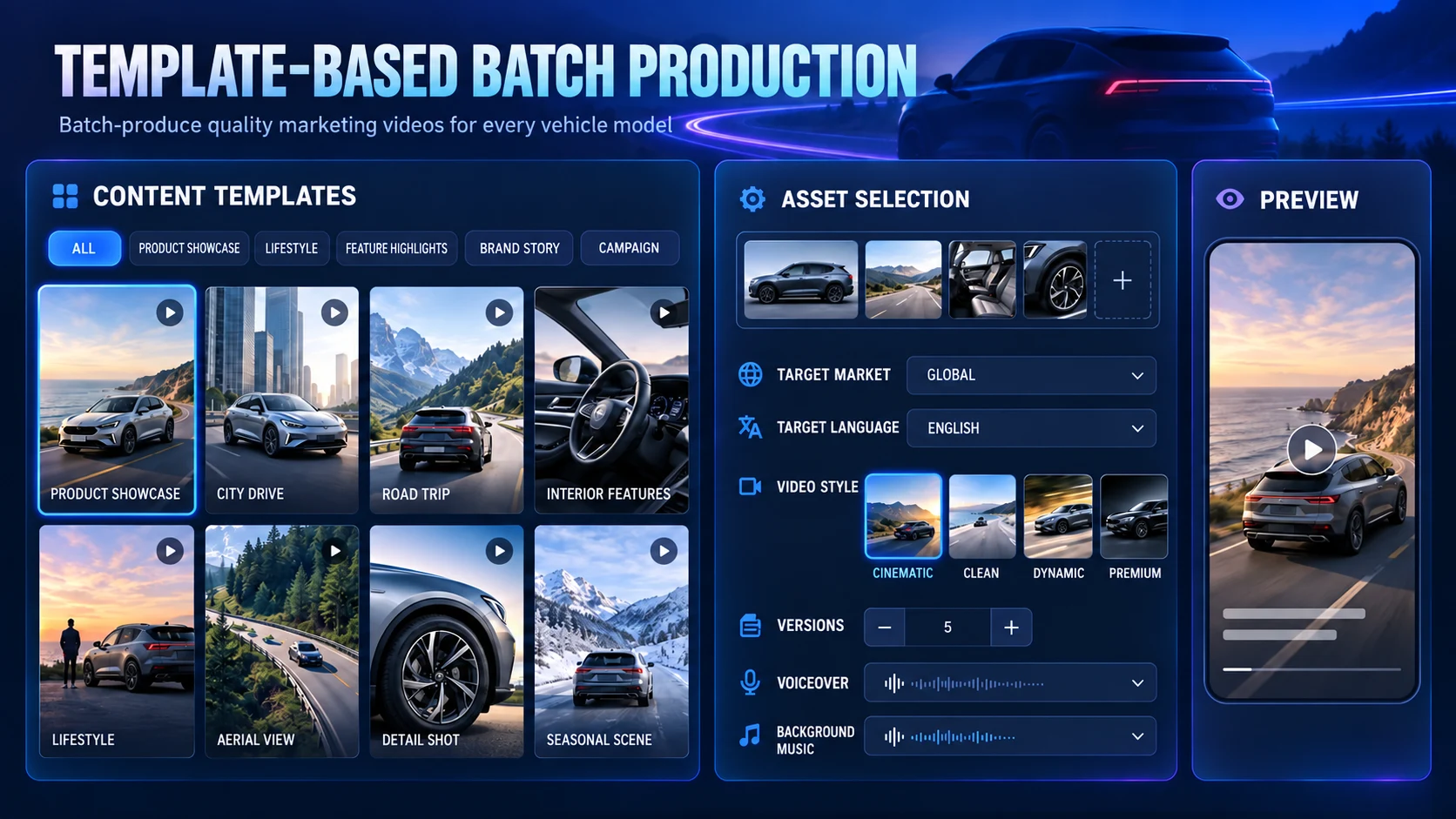Screen dimensions: 1456x819
Task: Click the Target Market globe icon
Action: point(750,375)
